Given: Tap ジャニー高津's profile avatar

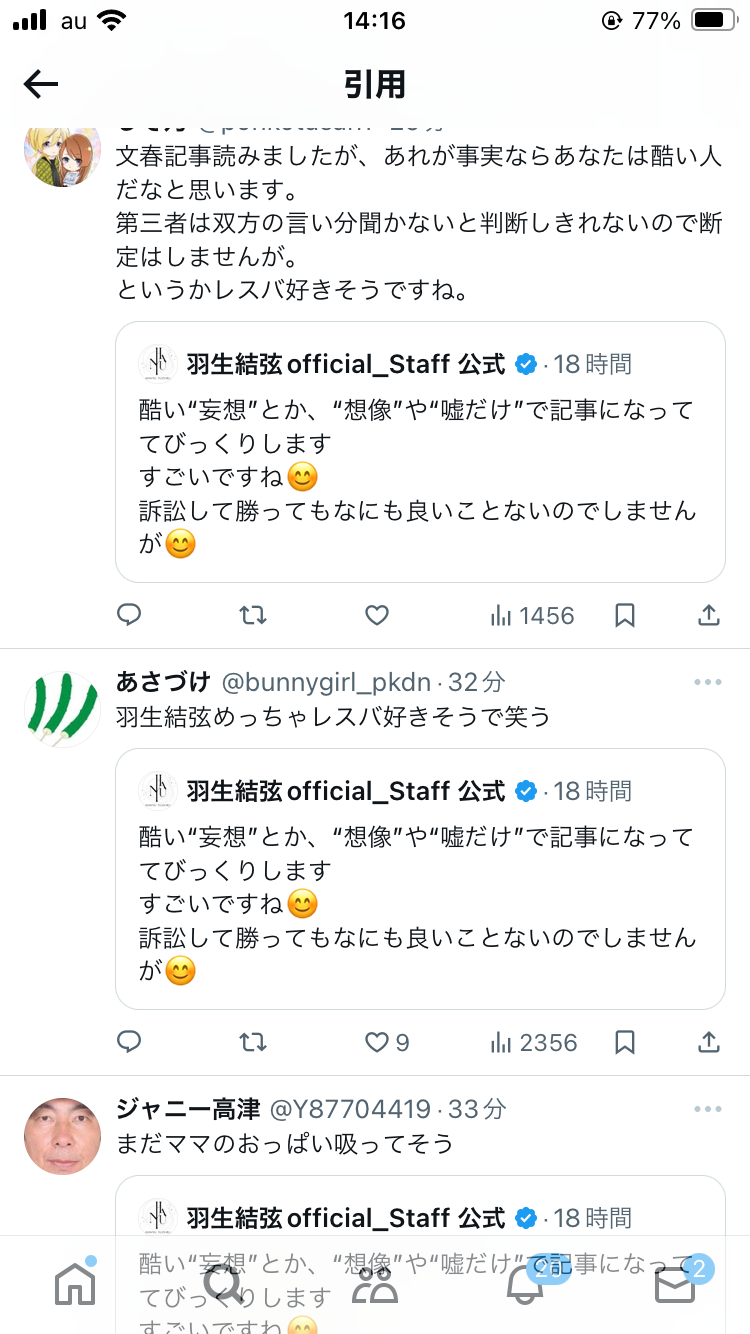Looking at the screenshot, I should [62, 1136].
